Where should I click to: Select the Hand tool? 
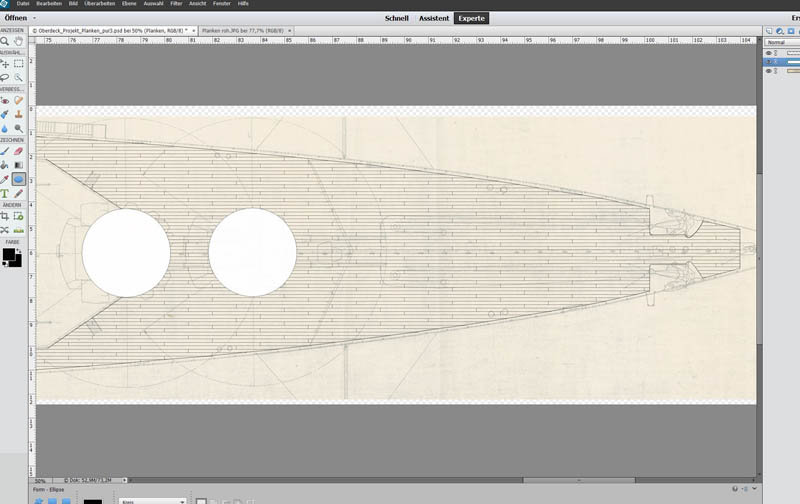click(x=19, y=43)
